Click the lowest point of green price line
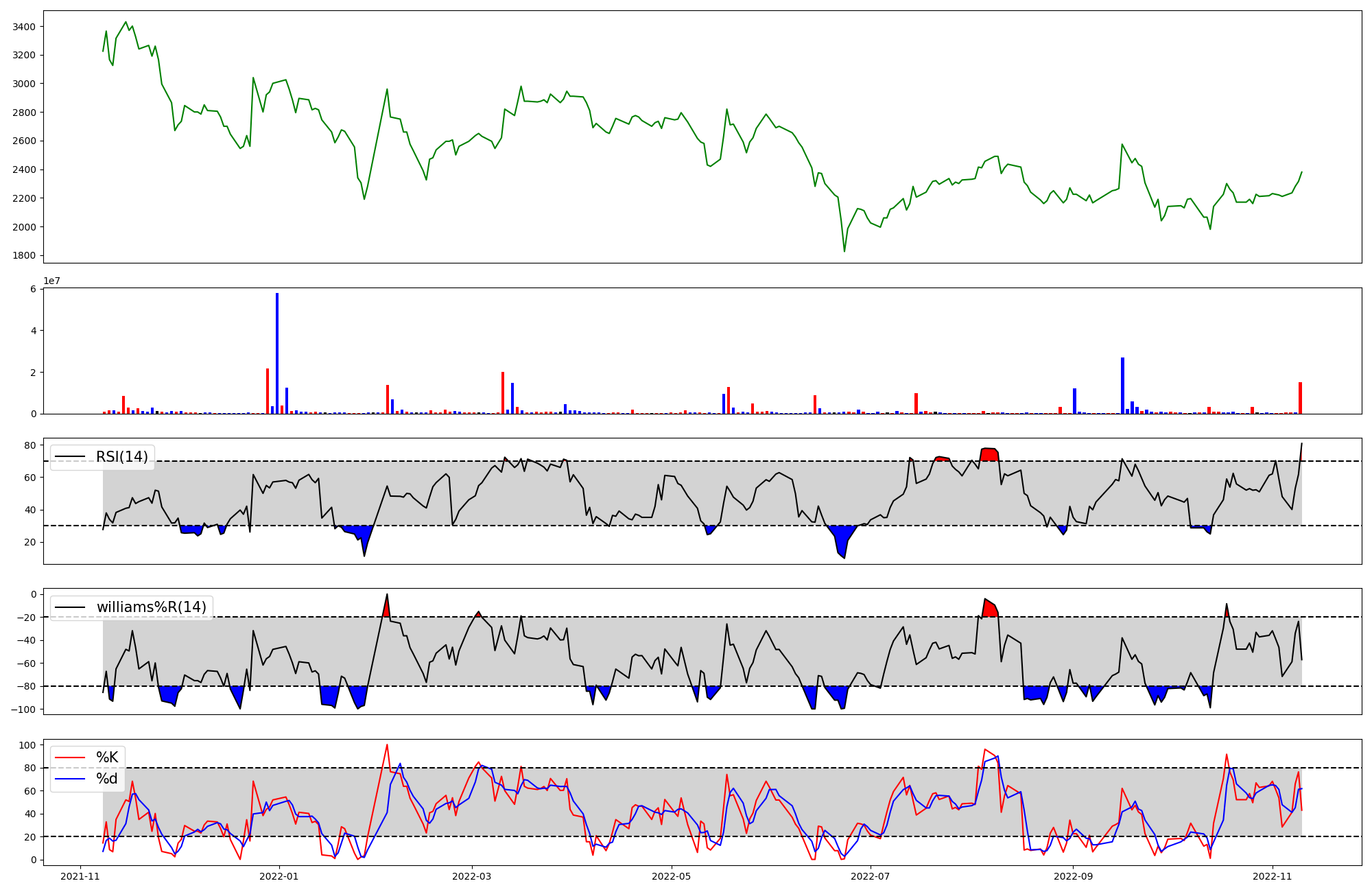Image resolution: width=1372 pixels, height=892 pixels. pos(844,250)
